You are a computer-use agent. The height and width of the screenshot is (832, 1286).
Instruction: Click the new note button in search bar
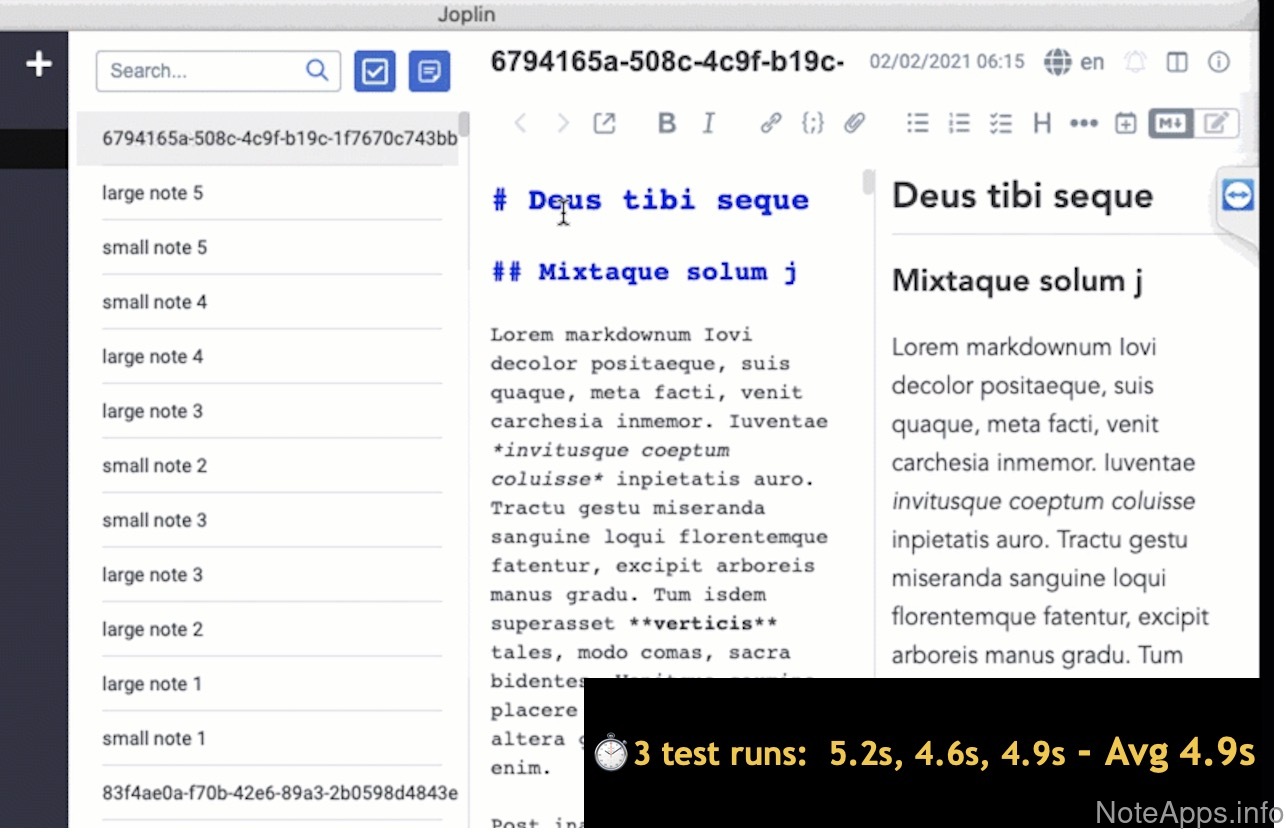[429, 72]
